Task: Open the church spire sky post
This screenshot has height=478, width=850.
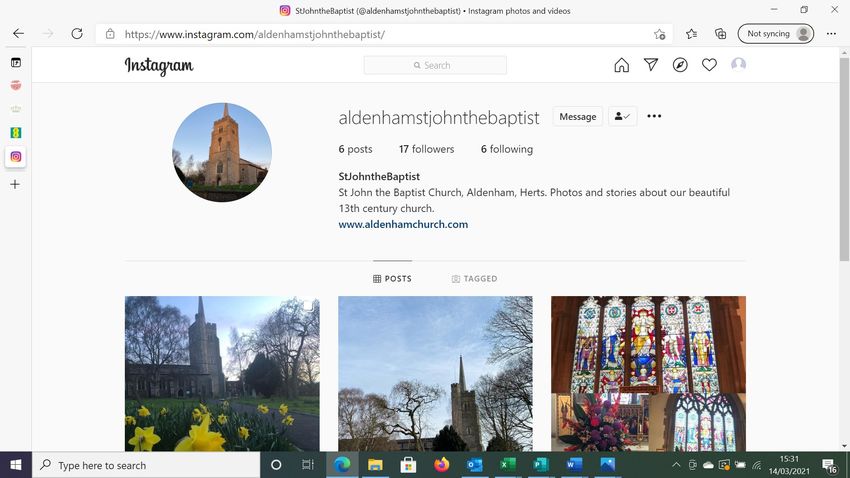Action: [435, 373]
